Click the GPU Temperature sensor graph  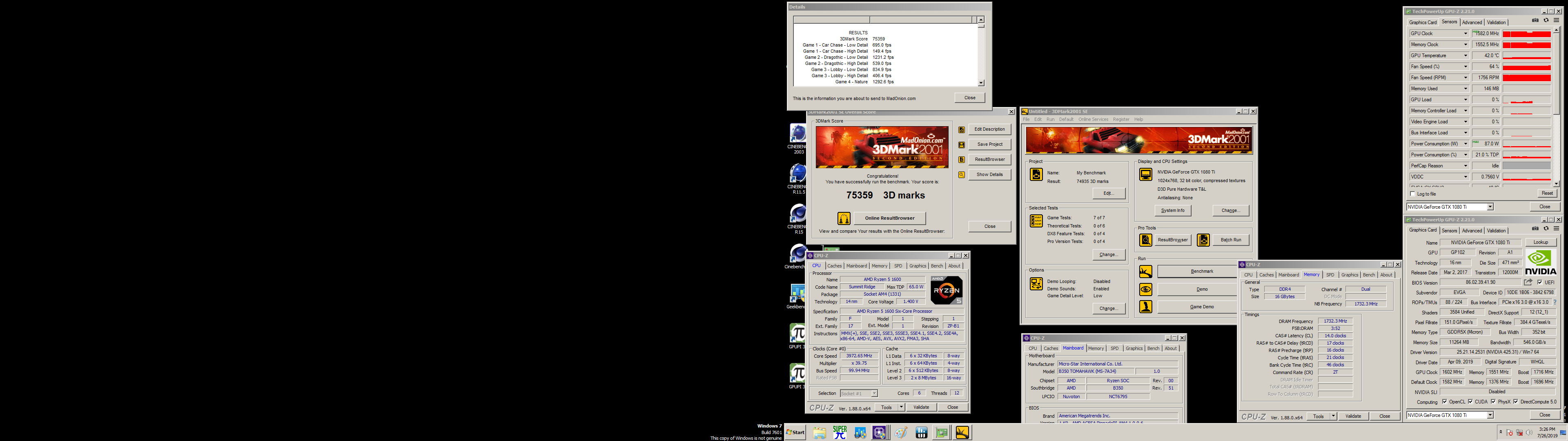1526,56
